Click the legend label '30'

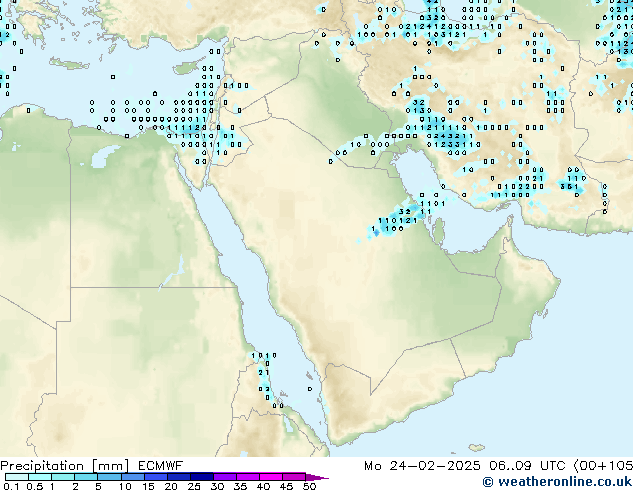pyautogui.click(x=217, y=486)
